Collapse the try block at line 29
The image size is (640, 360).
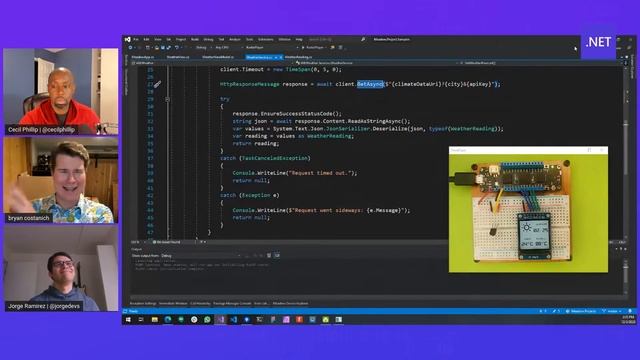(x=167, y=99)
